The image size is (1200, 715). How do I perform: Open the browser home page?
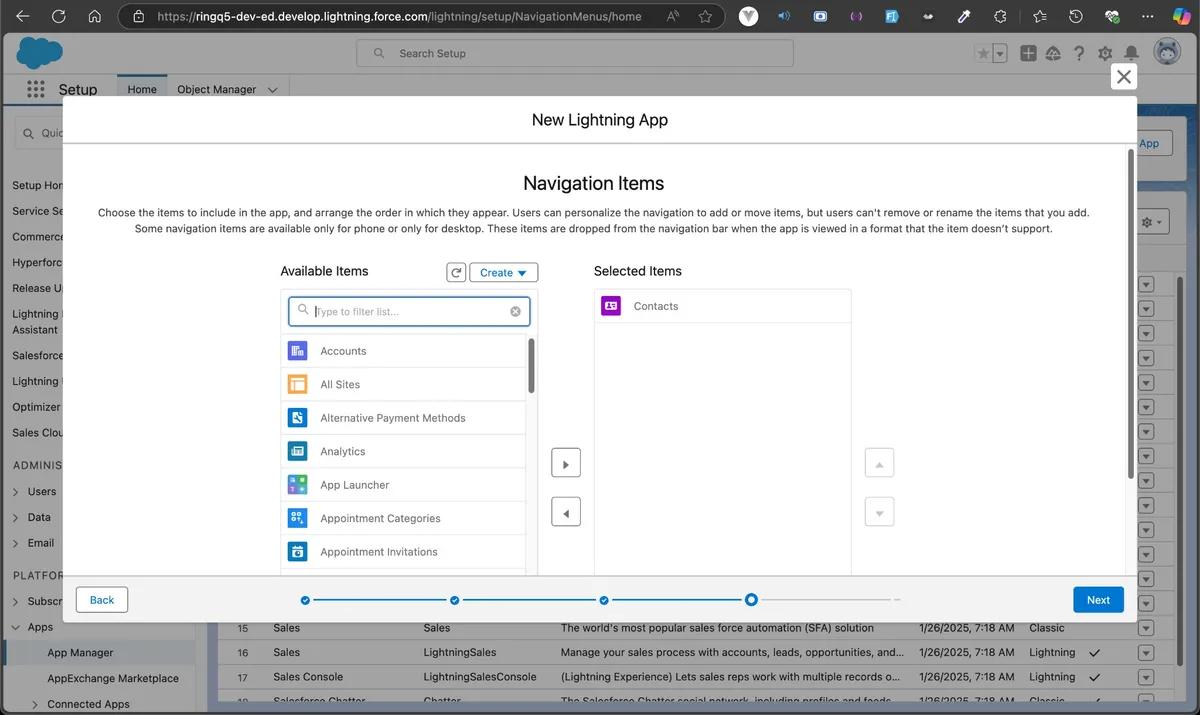(x=94, y=16)
